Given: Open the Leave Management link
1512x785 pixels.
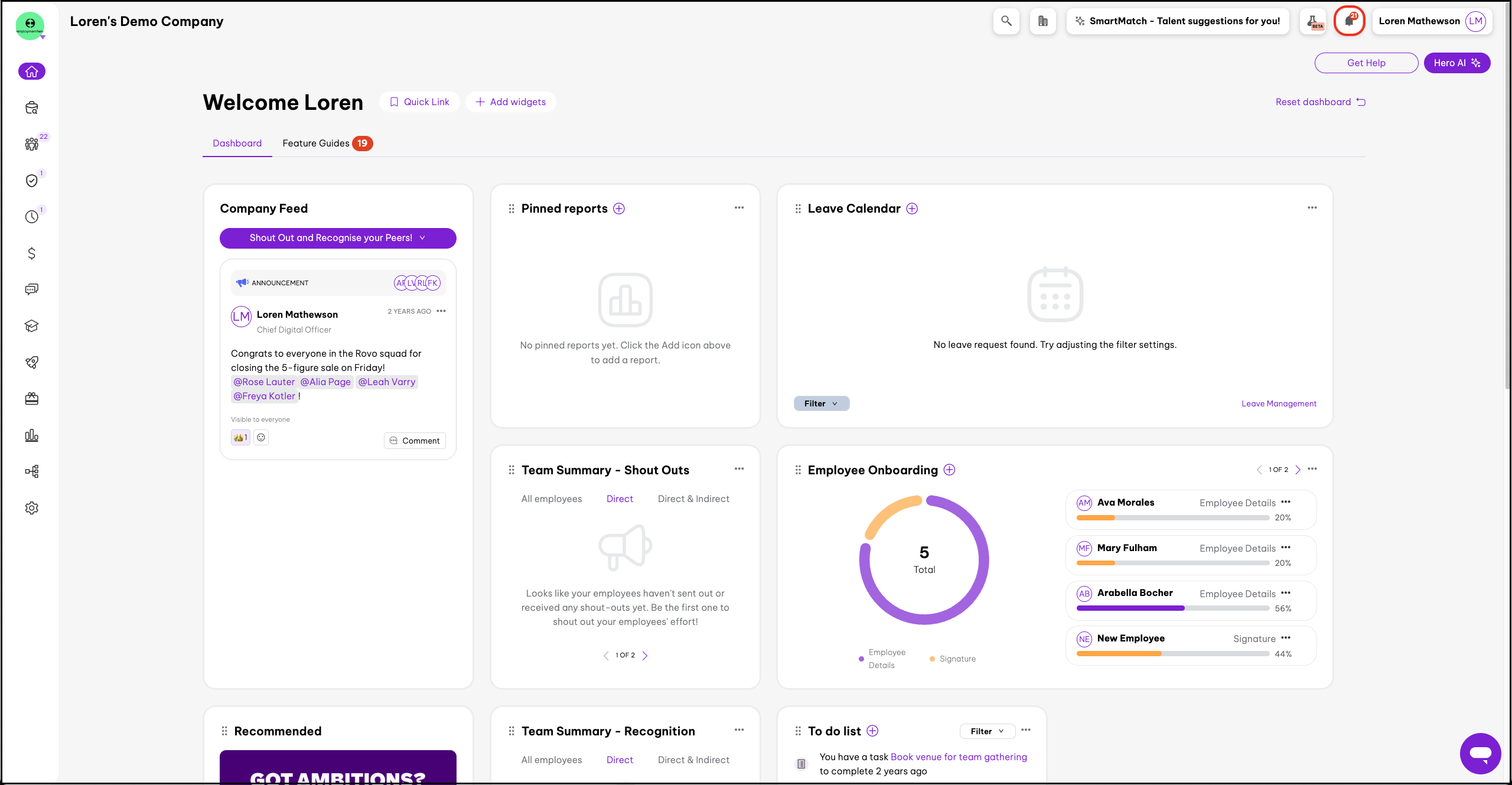Looking at the screenshot, I should click(x=1279, y=403).
